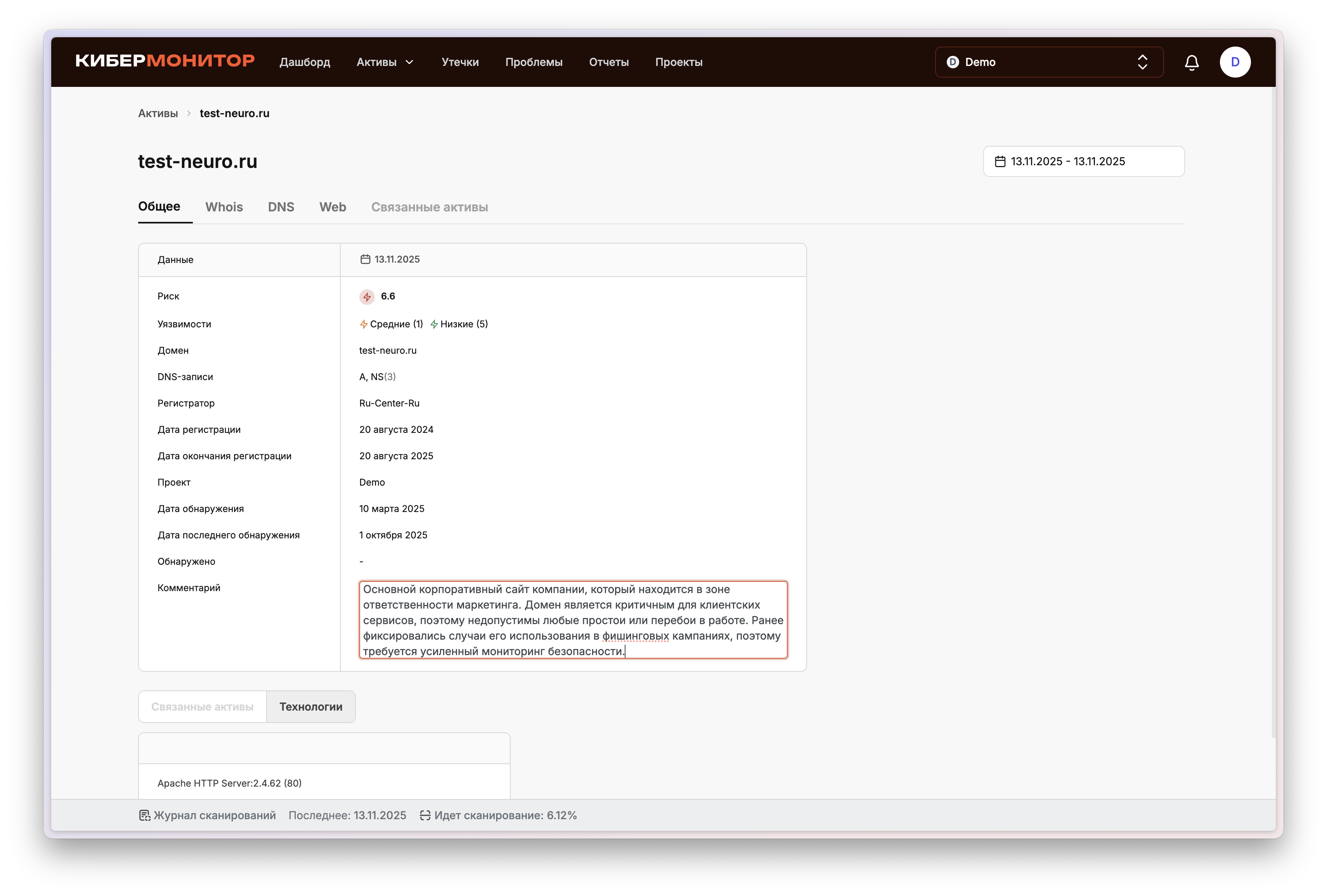Click the notifications bell icon
1327x896 pixels.
(x=1191, y=62)
